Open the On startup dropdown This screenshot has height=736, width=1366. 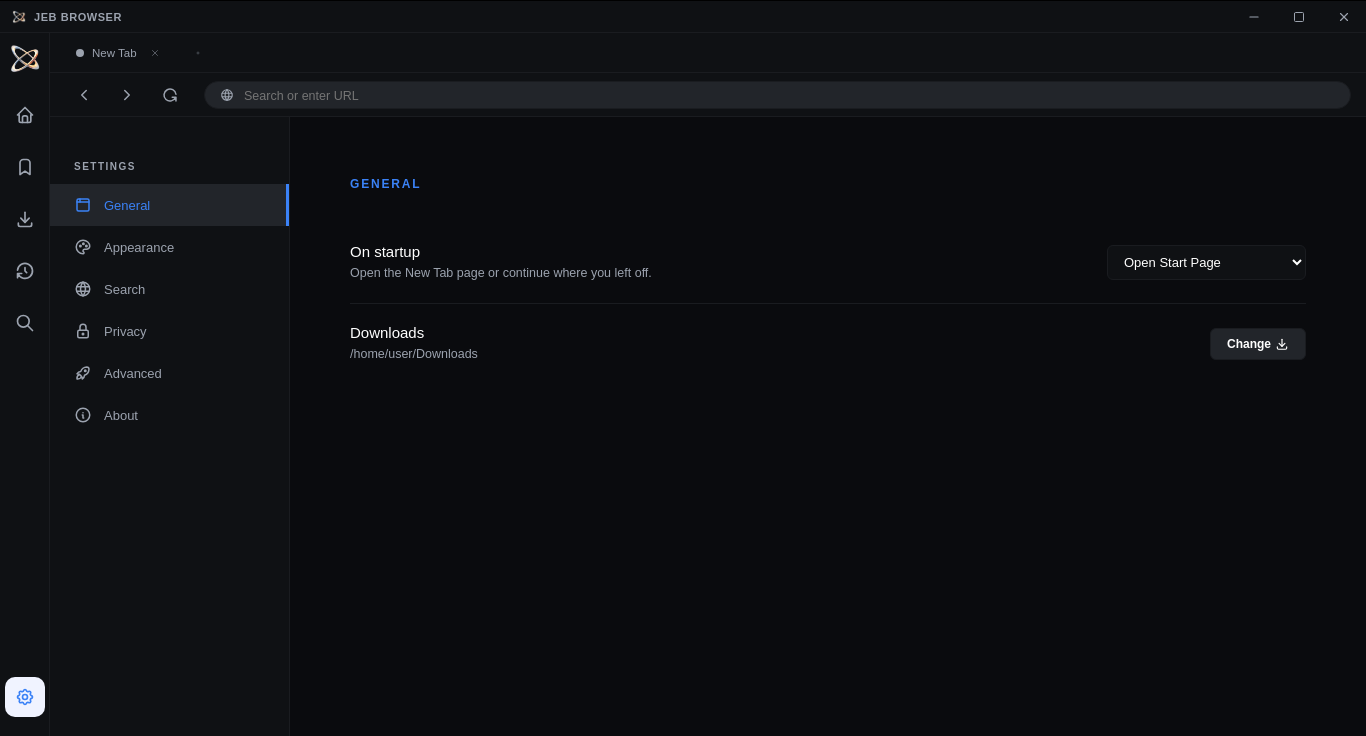pos(1206,262)
